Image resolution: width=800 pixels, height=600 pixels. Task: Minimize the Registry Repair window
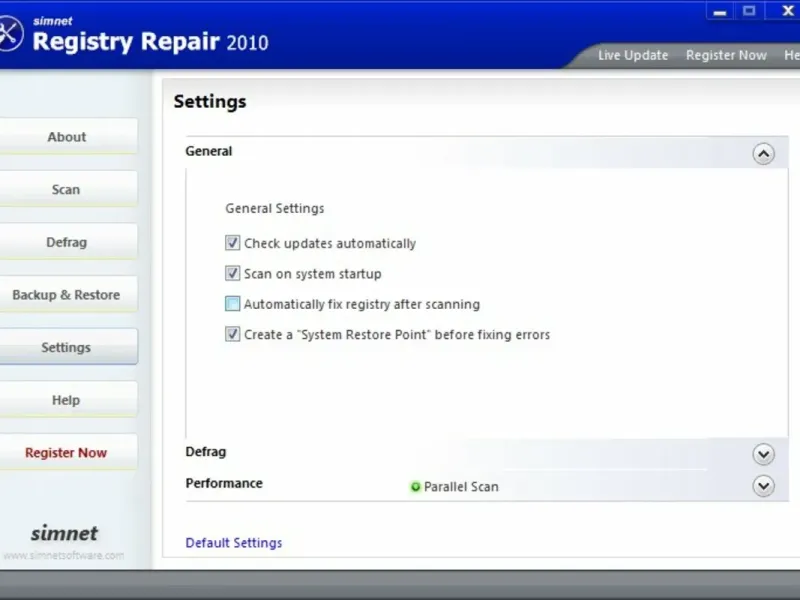click(720, 12)
